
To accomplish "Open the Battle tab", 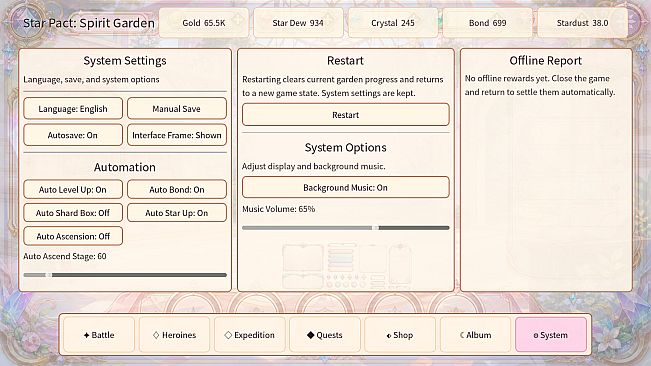I will pyautogui.click(x=99, y=335).
